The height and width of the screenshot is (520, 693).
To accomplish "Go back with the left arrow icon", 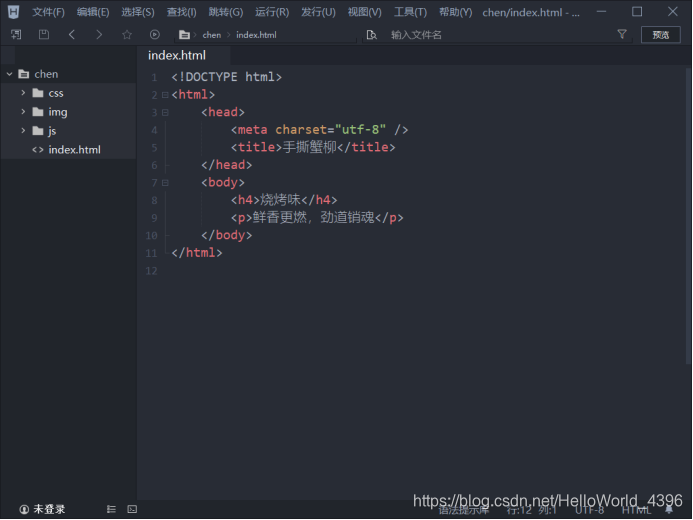I will click(72, 34).
